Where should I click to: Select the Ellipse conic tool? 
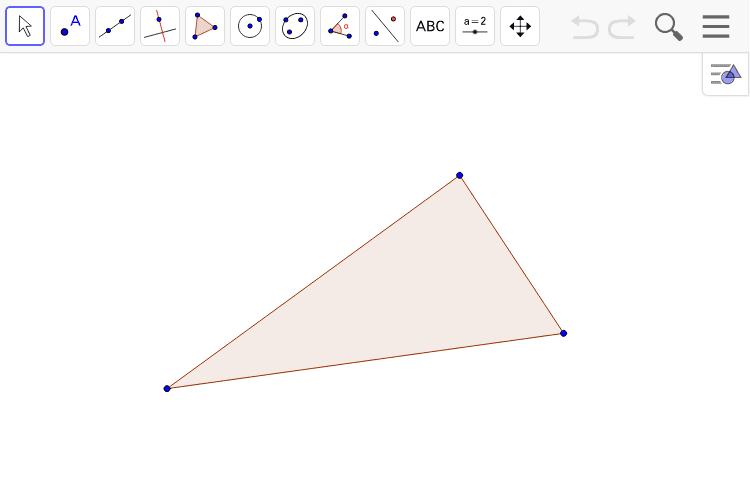click(295, 26)
